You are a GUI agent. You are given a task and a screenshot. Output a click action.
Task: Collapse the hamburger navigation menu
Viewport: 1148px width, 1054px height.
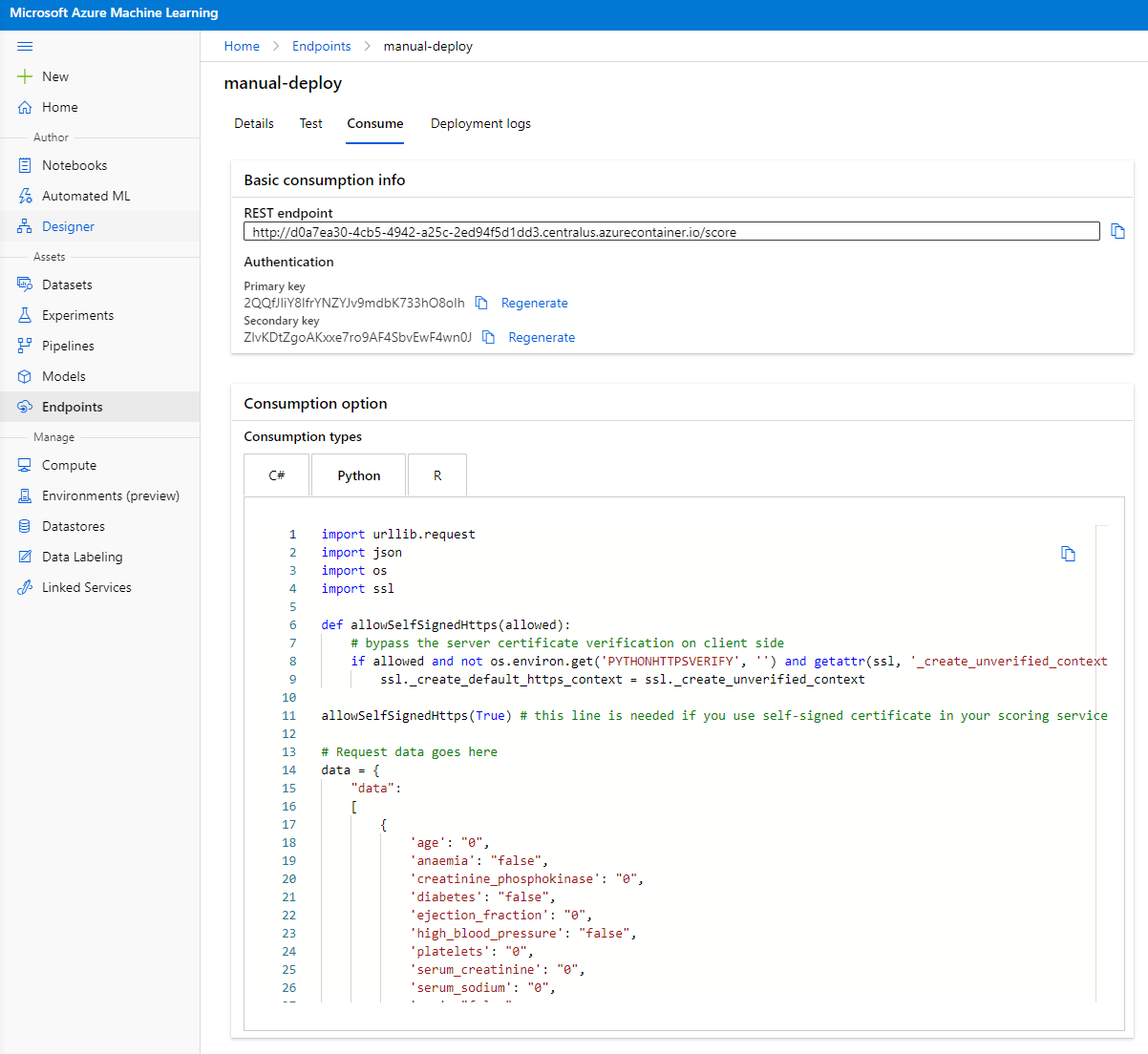[25, 46]
